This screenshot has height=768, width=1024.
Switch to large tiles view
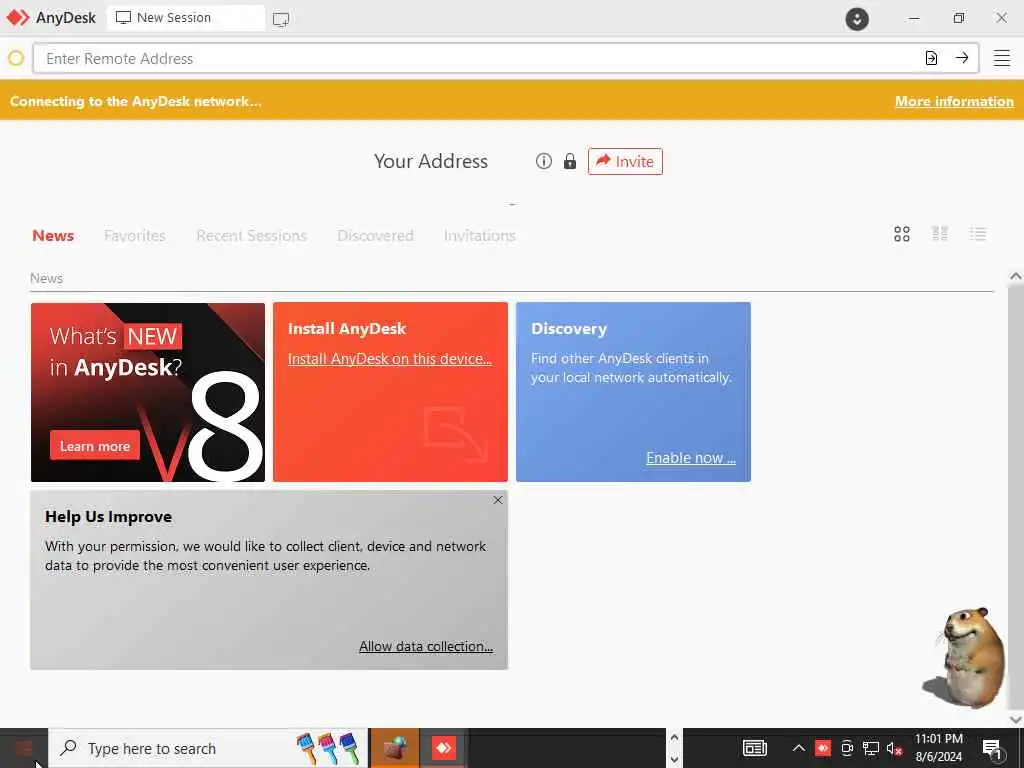point(902,234)
